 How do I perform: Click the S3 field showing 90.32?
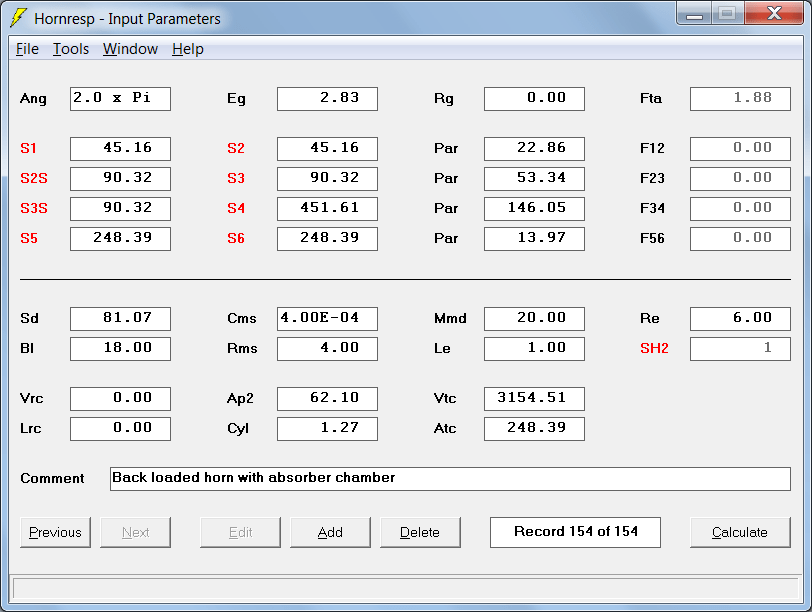327,179
